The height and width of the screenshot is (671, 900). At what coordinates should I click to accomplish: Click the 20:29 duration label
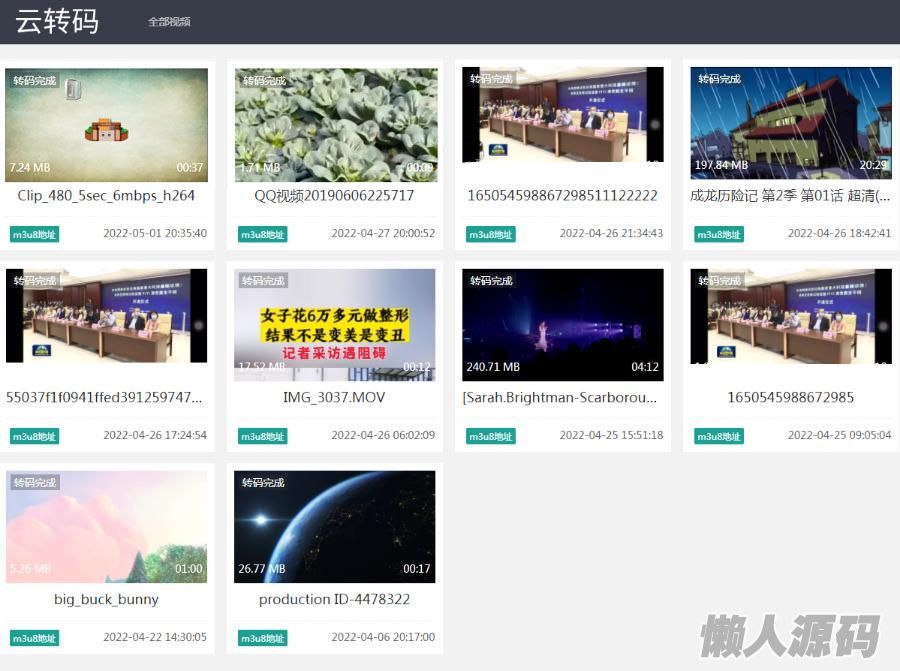873,165
